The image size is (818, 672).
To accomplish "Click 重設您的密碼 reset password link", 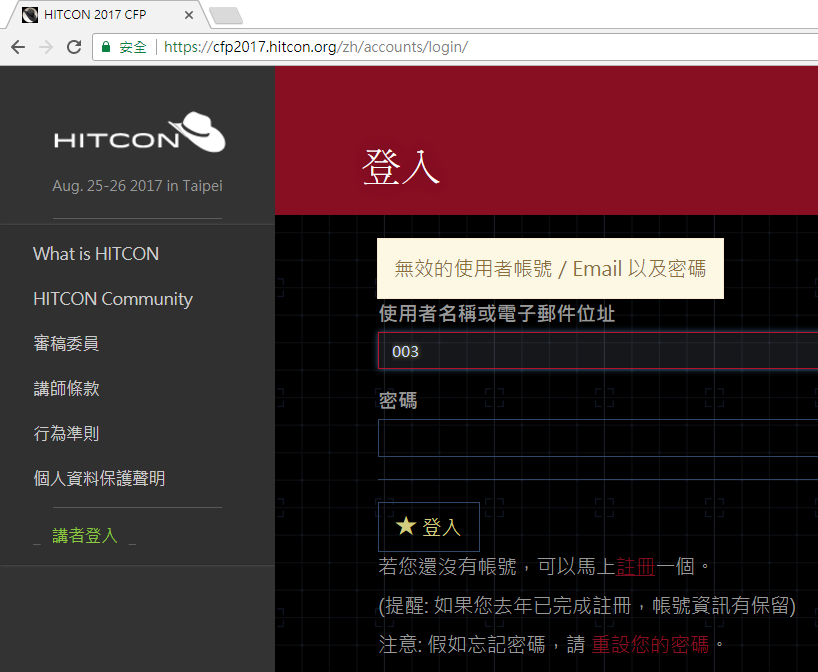I will 650,645.
